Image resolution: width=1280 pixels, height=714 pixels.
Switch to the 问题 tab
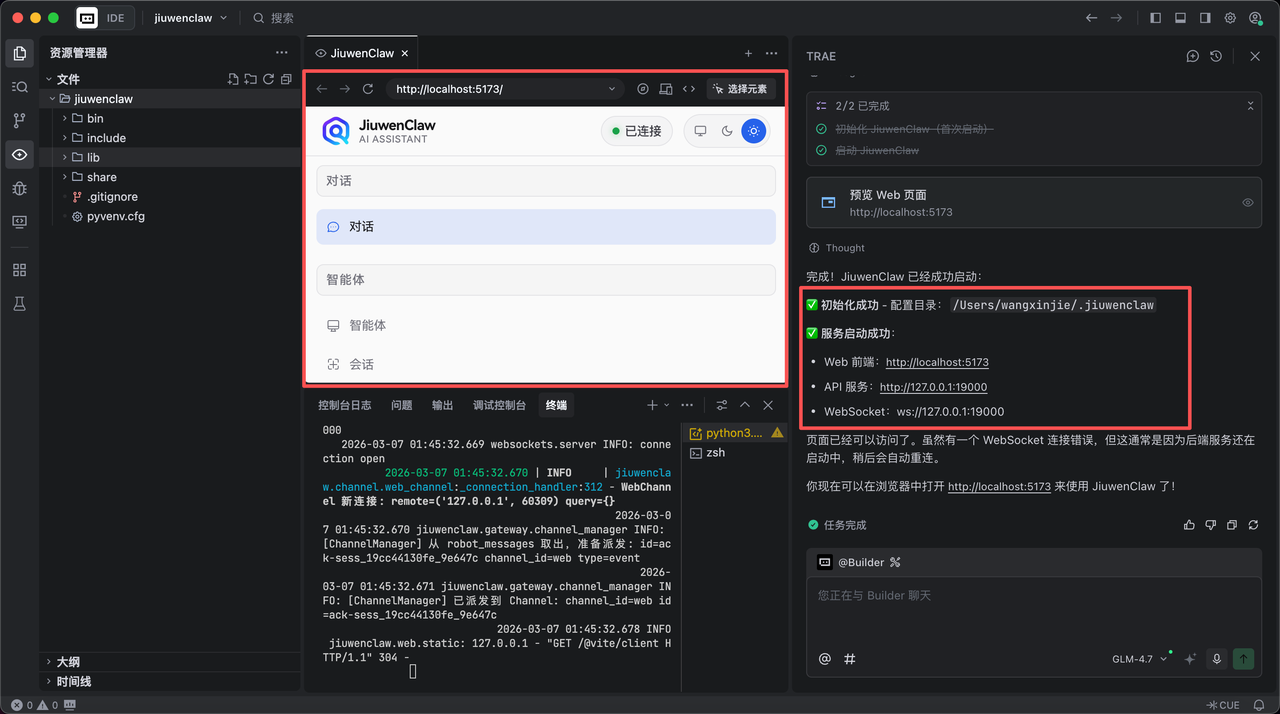point(402,405)
